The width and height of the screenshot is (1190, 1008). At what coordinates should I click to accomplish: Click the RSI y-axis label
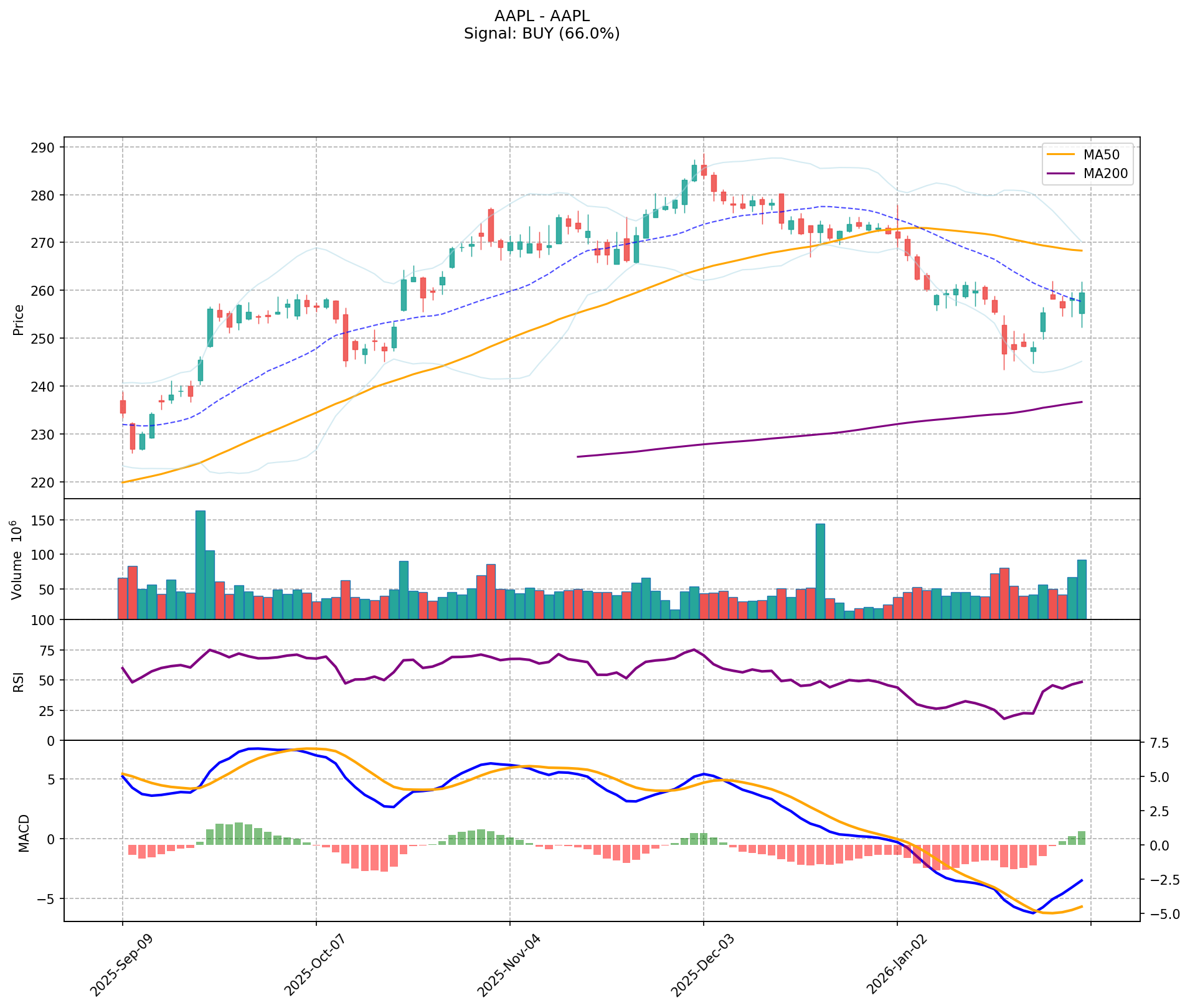click(x=19, y=681)
